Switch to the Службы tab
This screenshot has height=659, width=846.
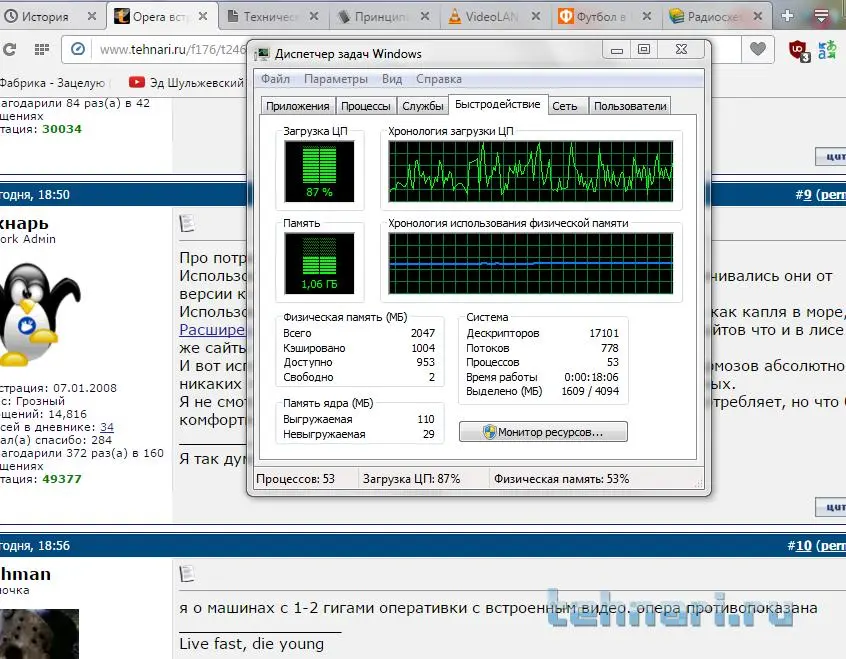pos(423,106)
